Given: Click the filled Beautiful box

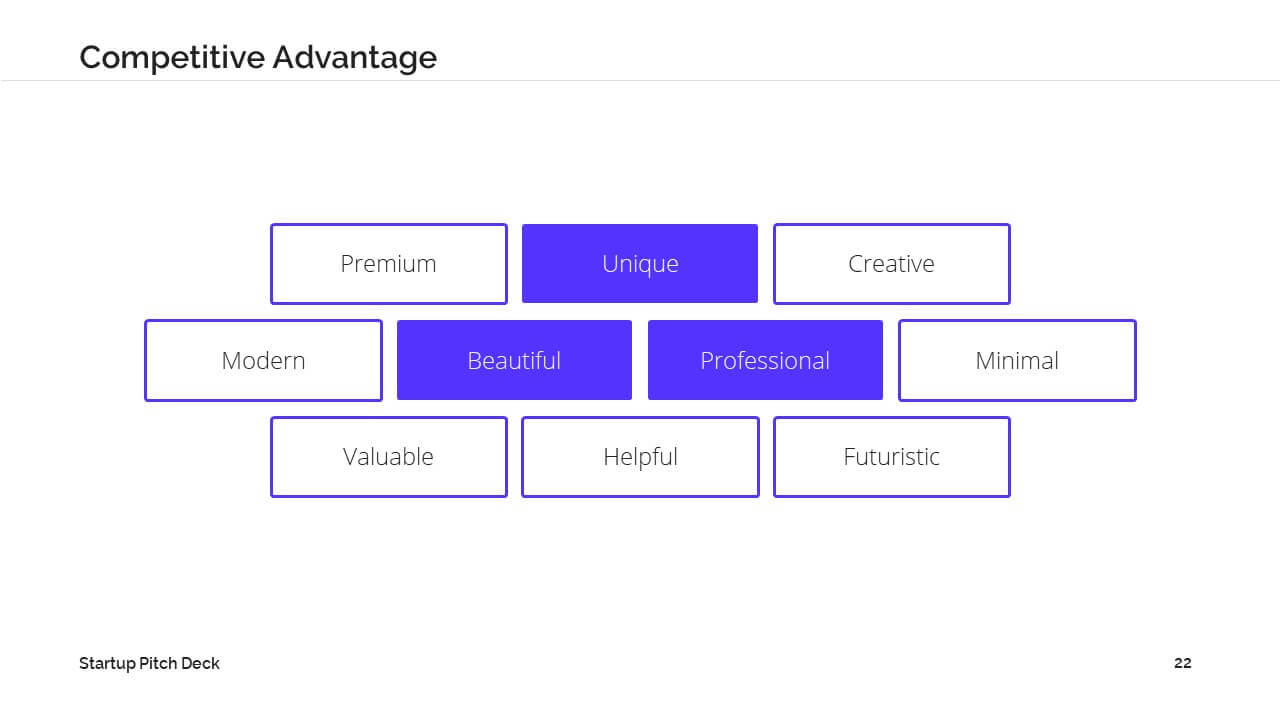Looking at the screenshot, I should (514, 360).
